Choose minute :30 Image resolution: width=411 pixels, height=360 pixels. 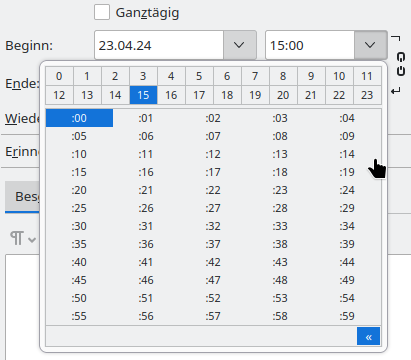point(79,226)
